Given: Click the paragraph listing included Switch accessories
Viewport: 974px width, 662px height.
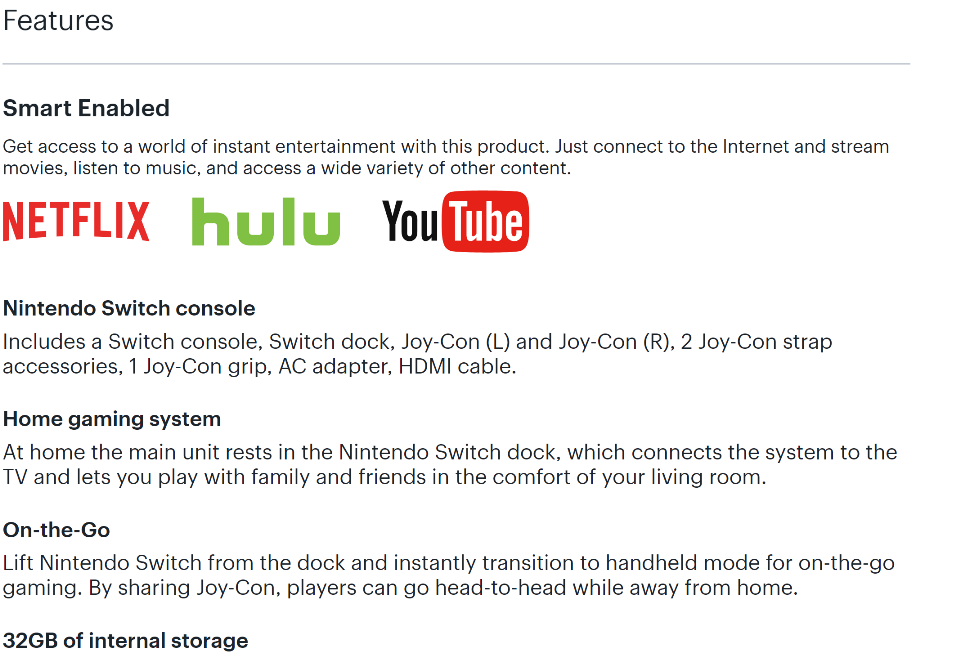Looking at the screenshot, I should (x=417, y=354).
